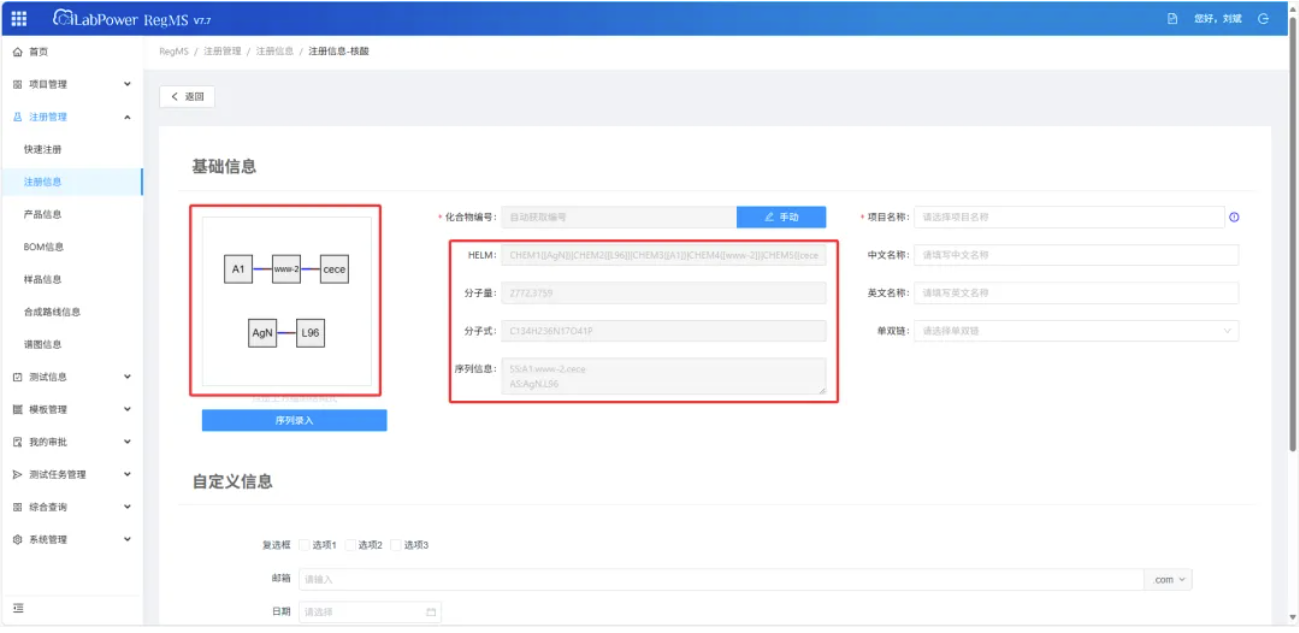Screen dimensions: 1299x633
Task: Expand the 项目管理 menu chevron
Action: (127, 84)
